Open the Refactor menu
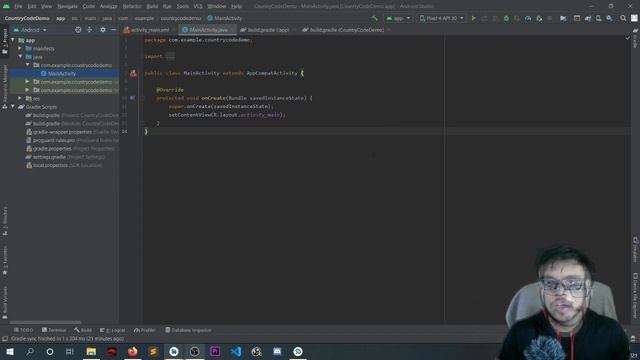640x360 pixels. click(x=131, y=6)
